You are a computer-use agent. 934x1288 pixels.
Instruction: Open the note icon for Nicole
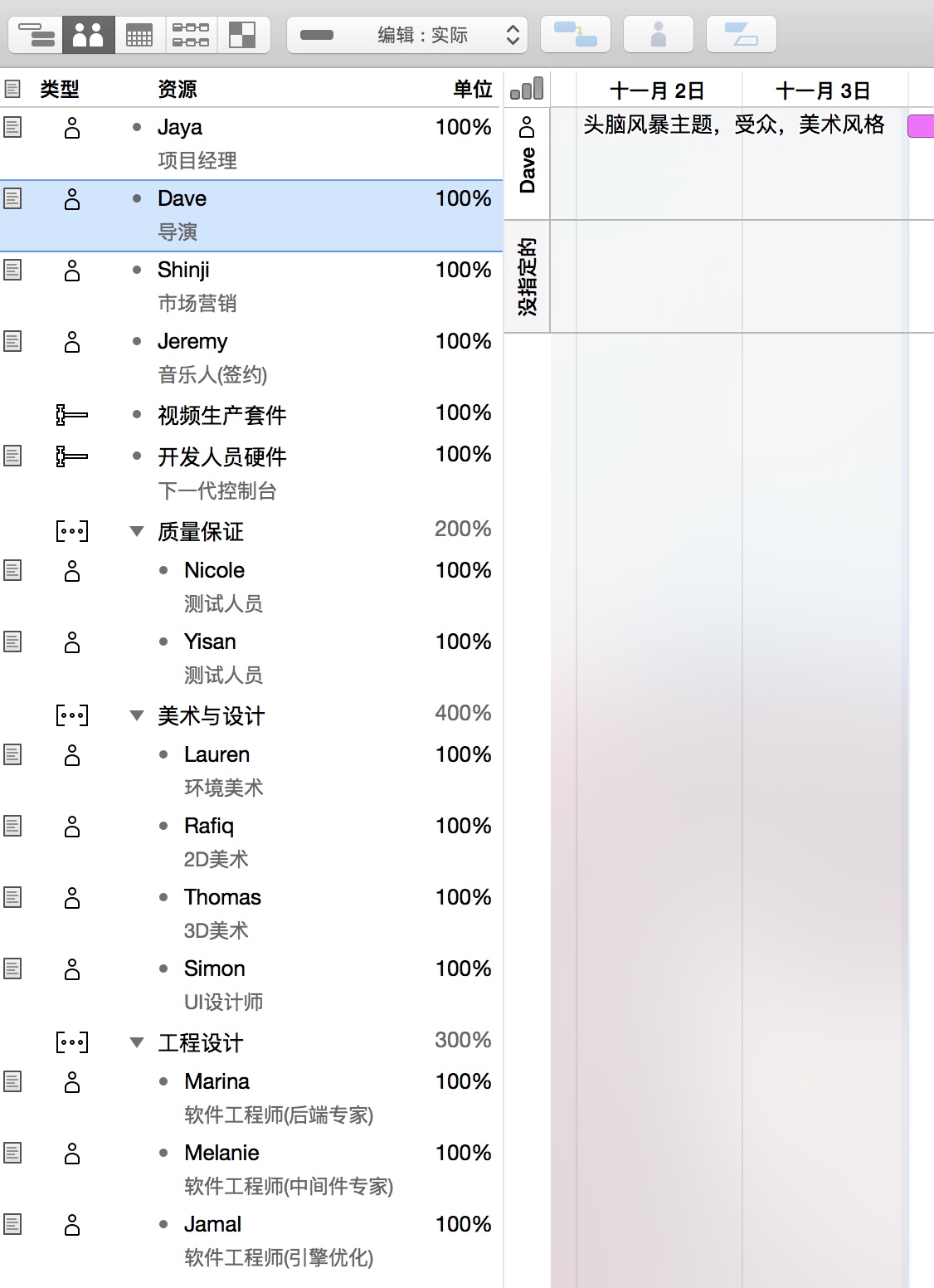pyautogui.click(x=12, y=570)
